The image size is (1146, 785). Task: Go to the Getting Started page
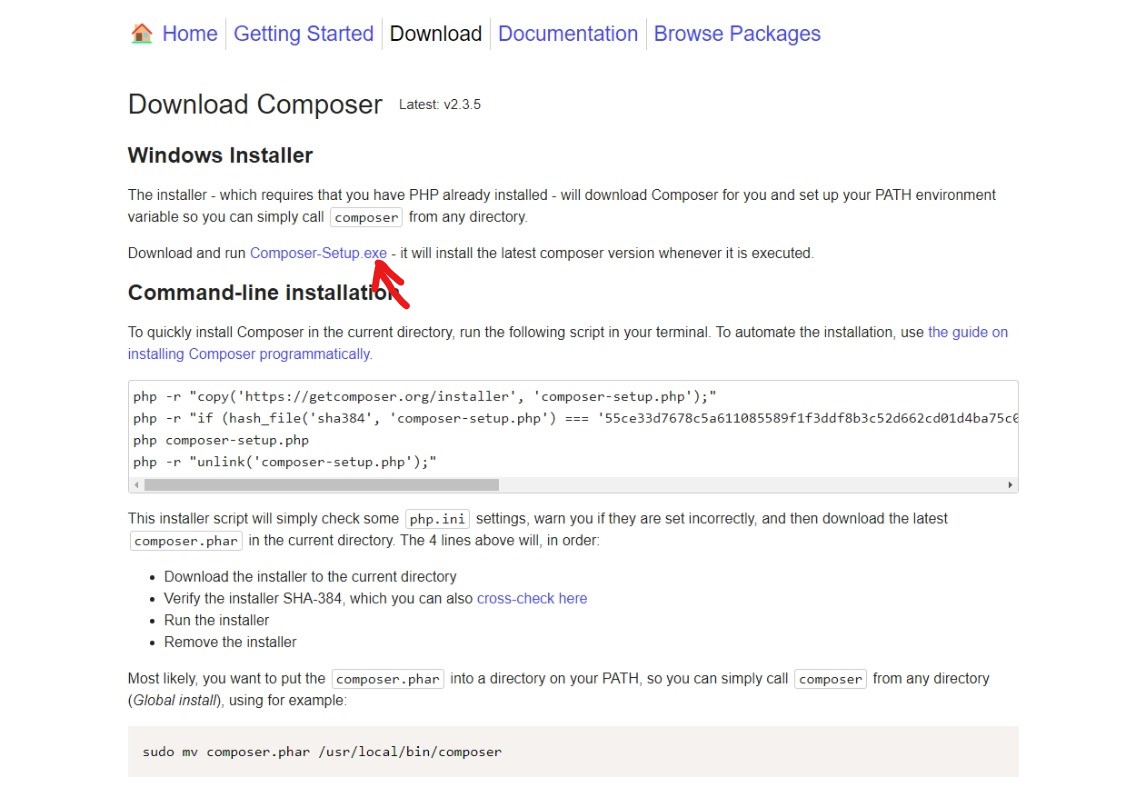click(303, 34)
